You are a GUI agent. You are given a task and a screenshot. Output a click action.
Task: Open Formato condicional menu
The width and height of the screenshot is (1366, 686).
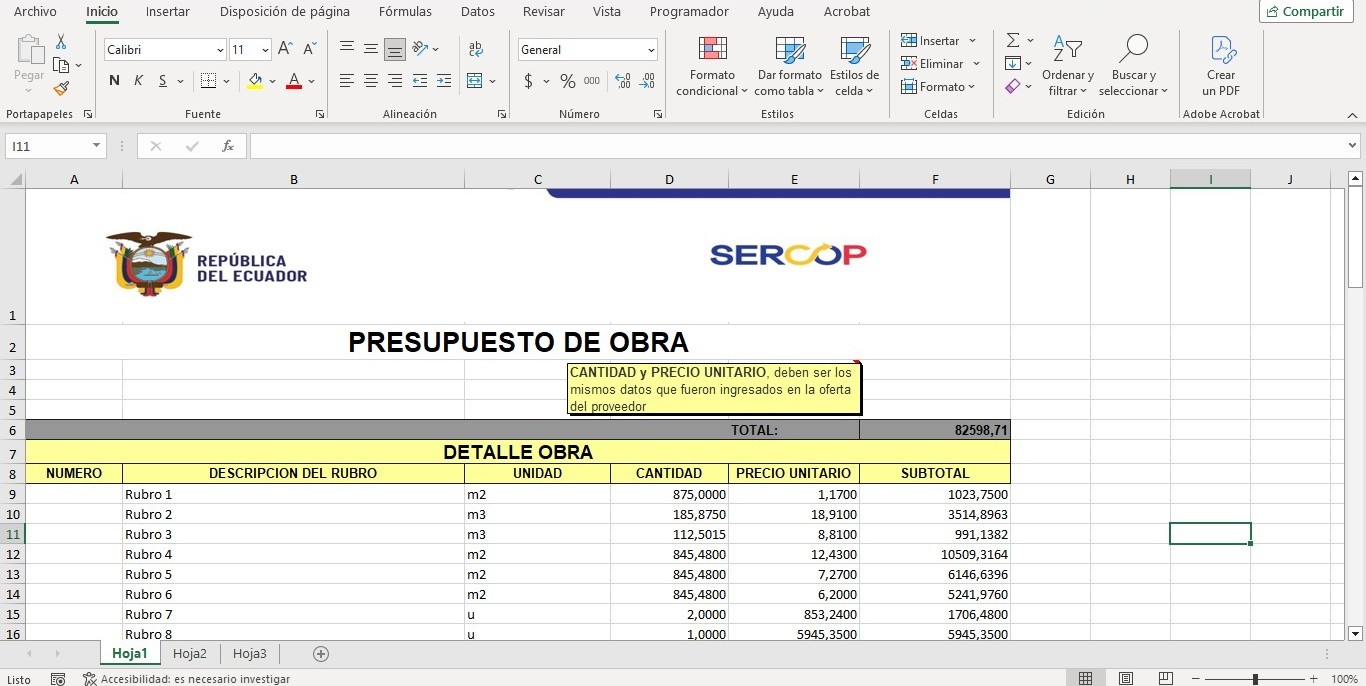pyautogui.click(x=712, y=66)
